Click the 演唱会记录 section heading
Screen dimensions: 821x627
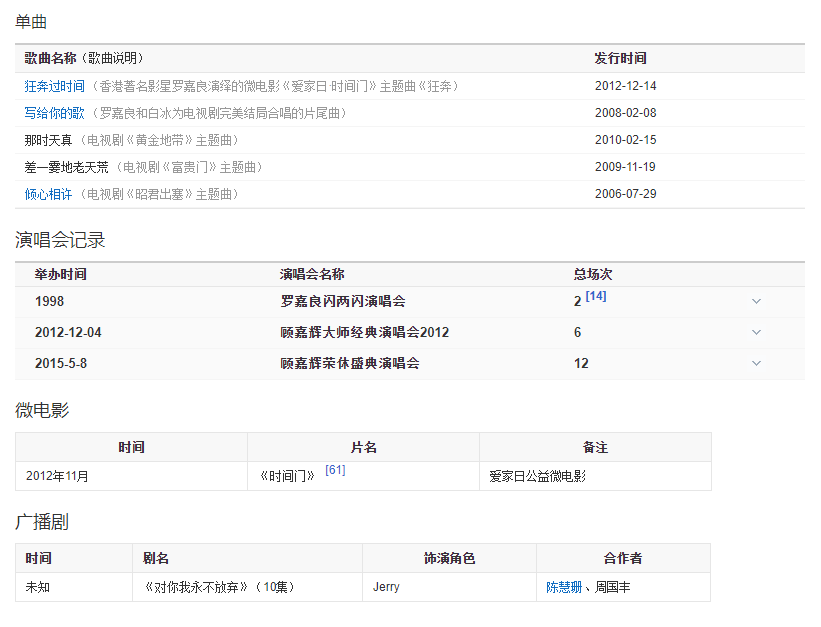(60, 240)
